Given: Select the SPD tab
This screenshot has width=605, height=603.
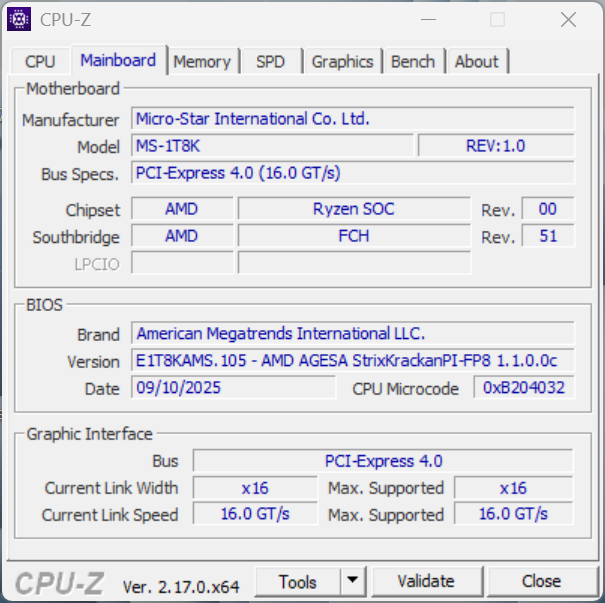Looking at the screenshot, I should 270,61.
